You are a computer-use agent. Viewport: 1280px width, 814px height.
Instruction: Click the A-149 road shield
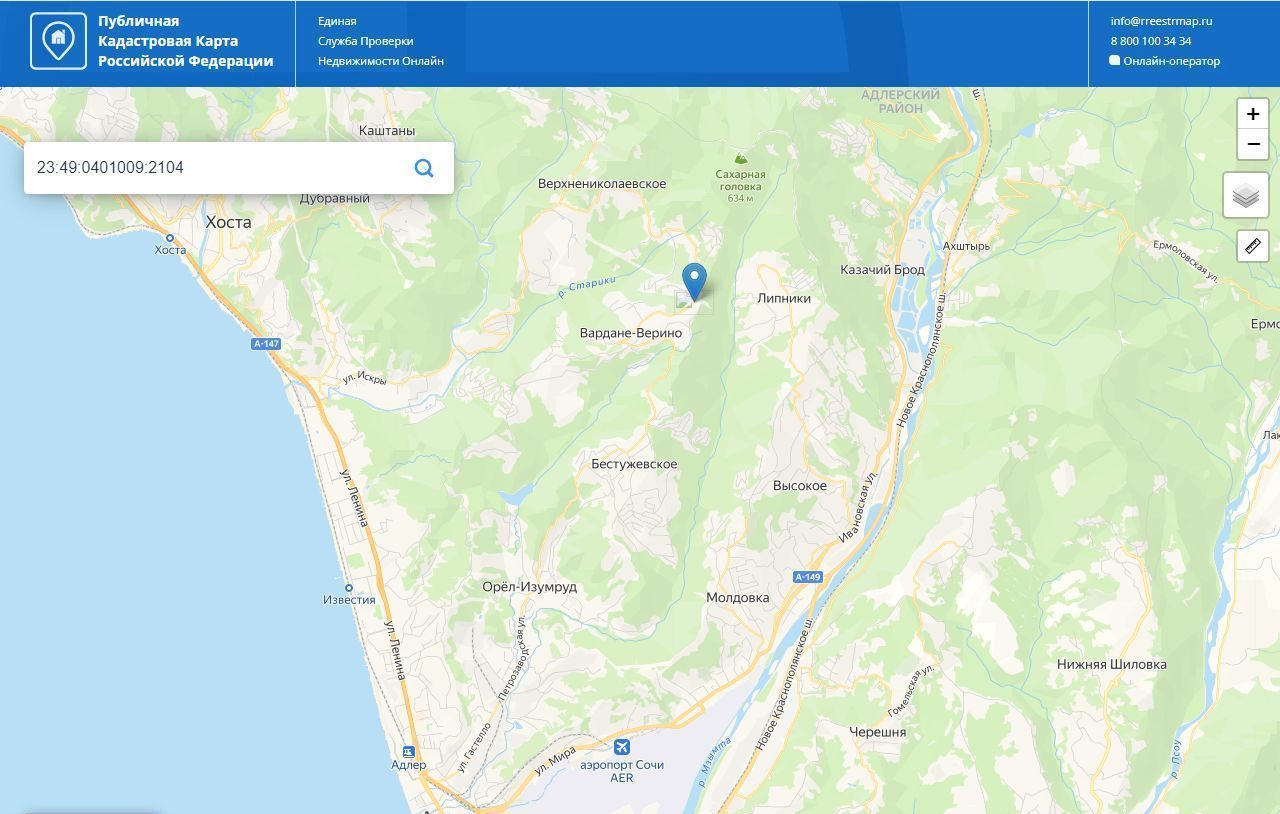(808, 577)
